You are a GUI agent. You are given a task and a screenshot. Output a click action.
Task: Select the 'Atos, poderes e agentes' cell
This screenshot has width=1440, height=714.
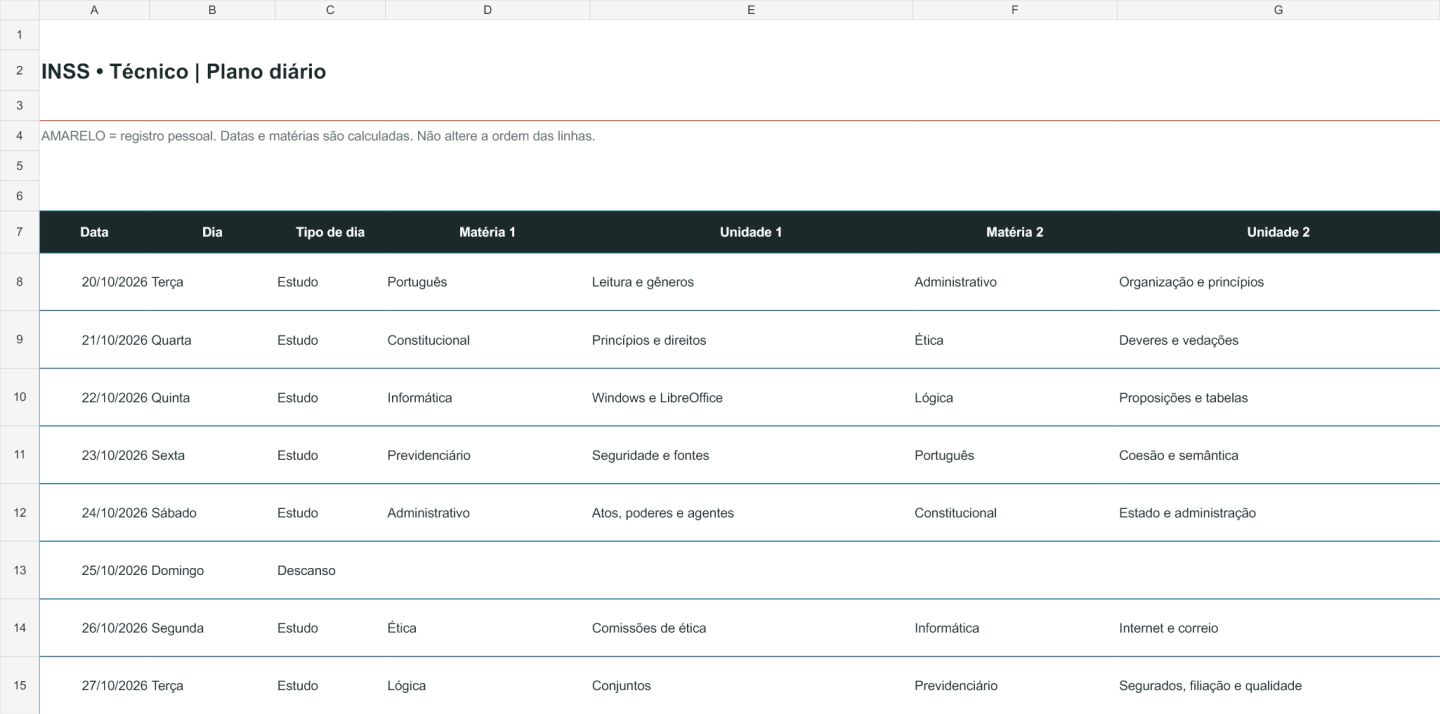[751, 513]
